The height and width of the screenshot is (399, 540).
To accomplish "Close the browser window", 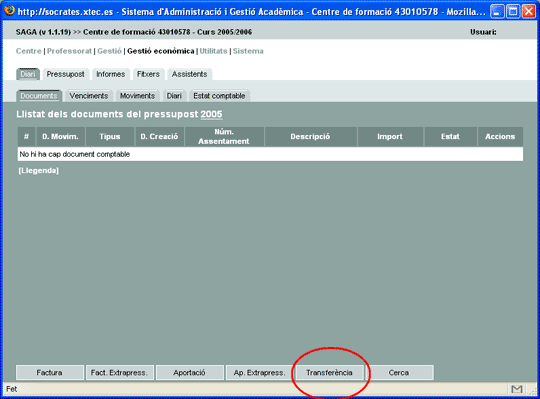I will pyautogui.click(x=528, y=11).
